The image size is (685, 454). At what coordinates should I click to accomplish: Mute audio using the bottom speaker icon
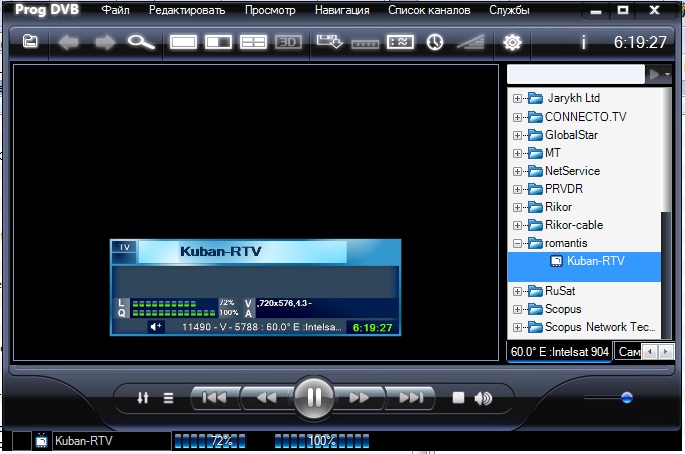[484, 398]
